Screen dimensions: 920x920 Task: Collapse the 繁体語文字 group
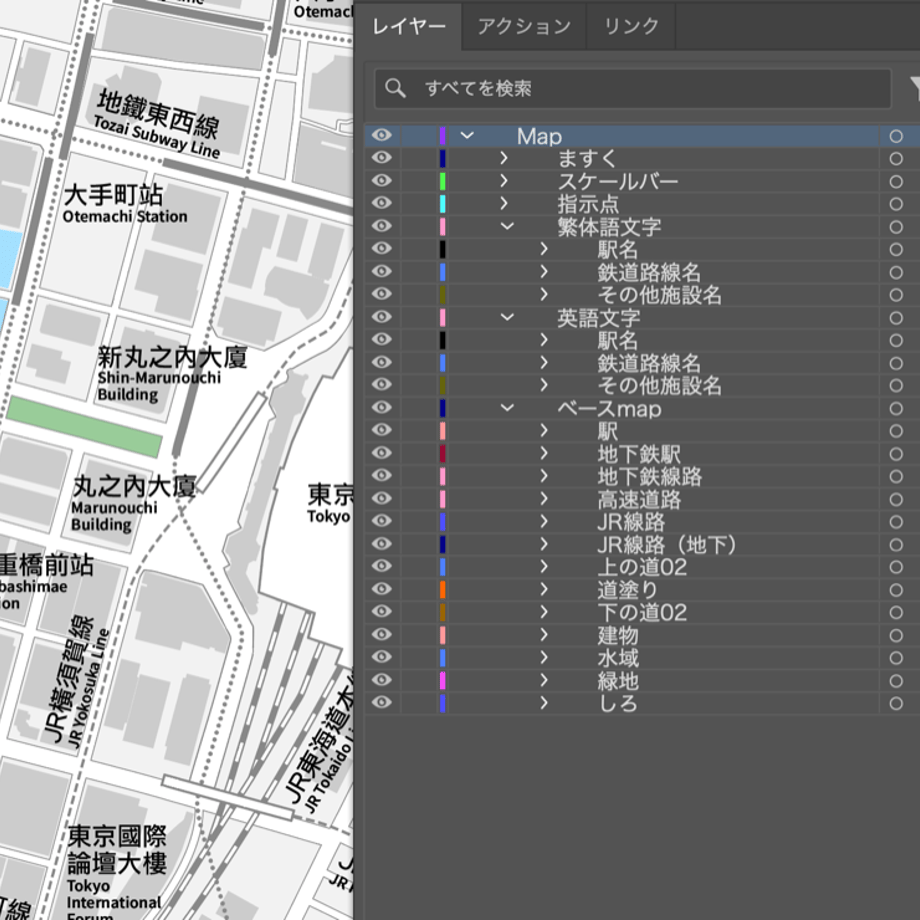point(508,226)
